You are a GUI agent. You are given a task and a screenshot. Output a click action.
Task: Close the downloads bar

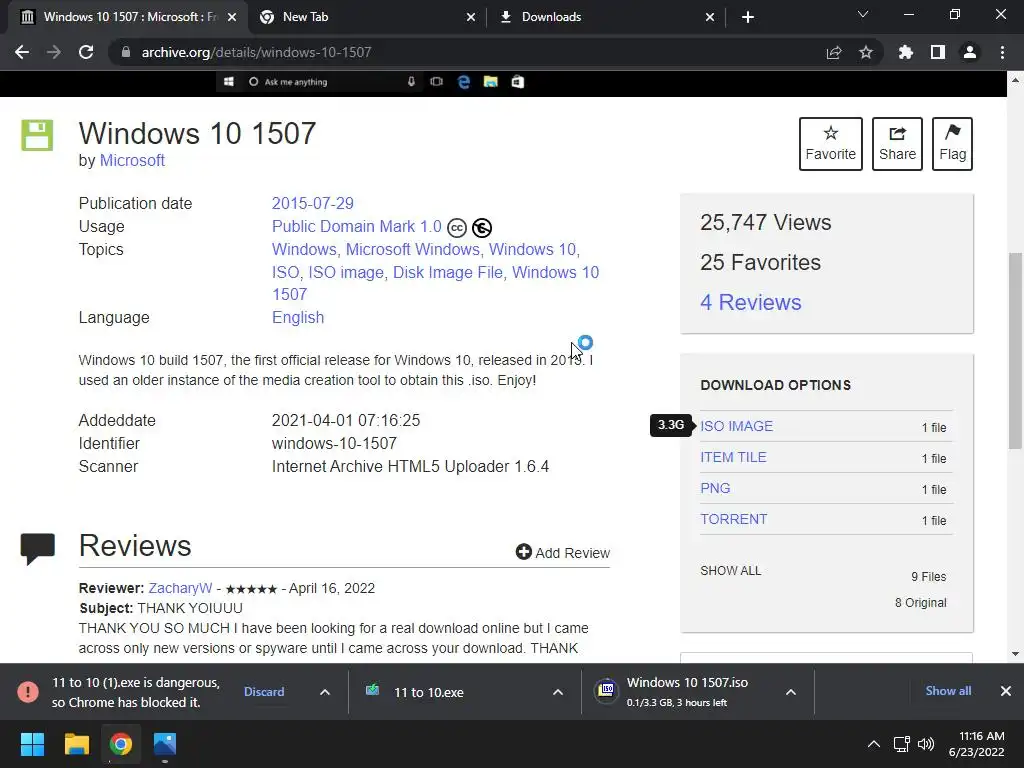click(1006, 691)
